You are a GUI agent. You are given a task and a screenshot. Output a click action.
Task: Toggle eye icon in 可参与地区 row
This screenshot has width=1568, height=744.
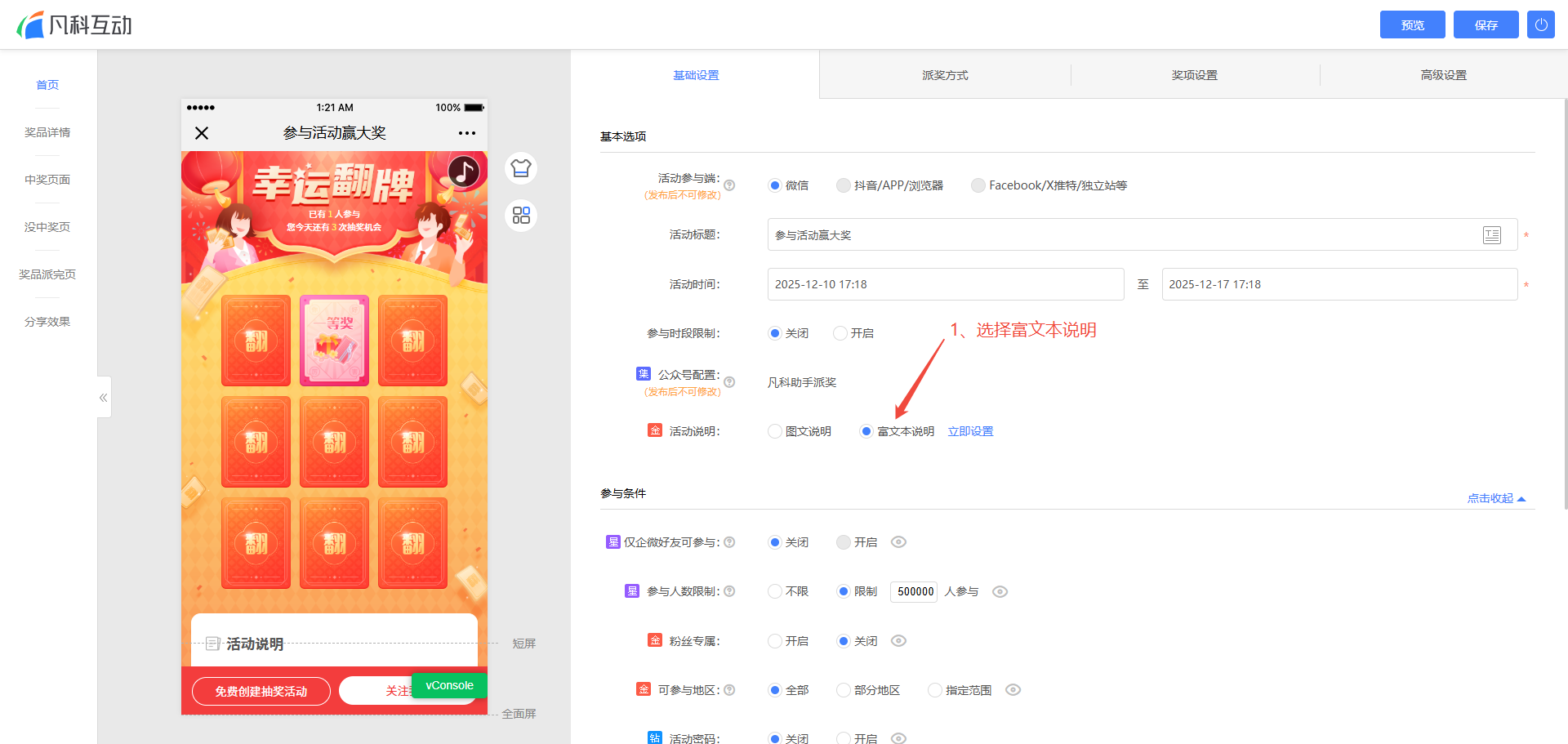pyautogui.click(x=1013, y=690)
